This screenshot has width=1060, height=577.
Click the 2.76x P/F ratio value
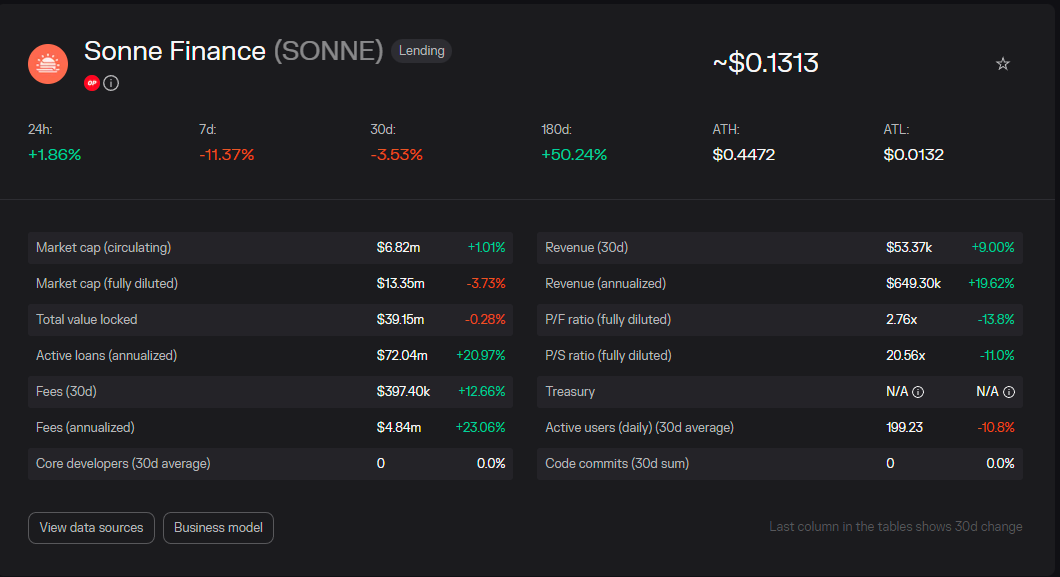(902, 320)
